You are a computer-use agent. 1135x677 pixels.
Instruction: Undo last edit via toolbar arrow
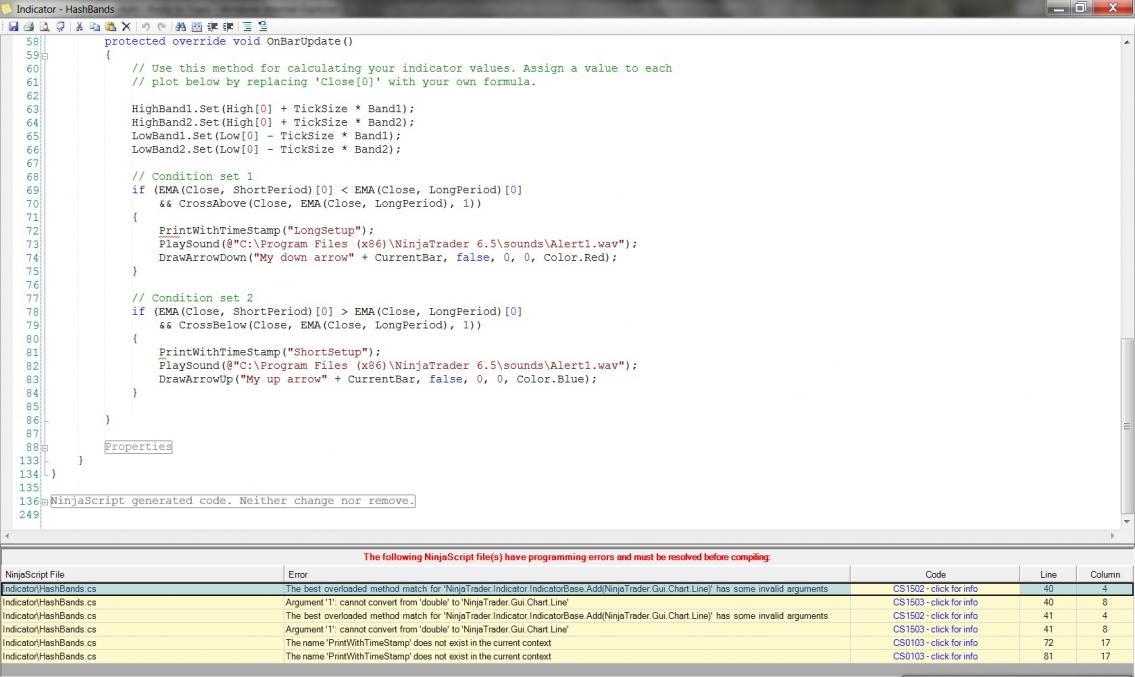tap(145, 26)
